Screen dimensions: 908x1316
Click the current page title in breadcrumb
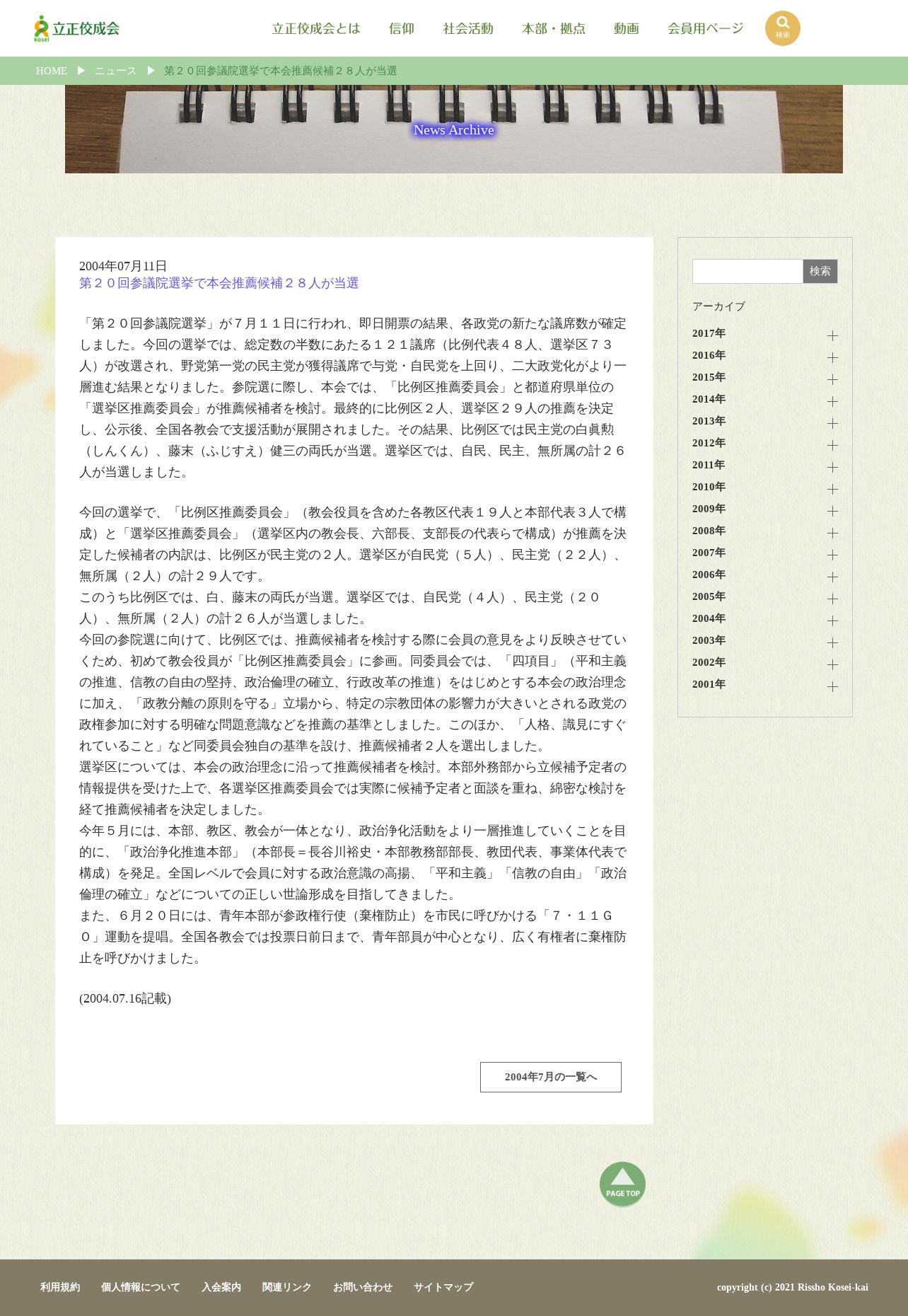tap(280, 71)
